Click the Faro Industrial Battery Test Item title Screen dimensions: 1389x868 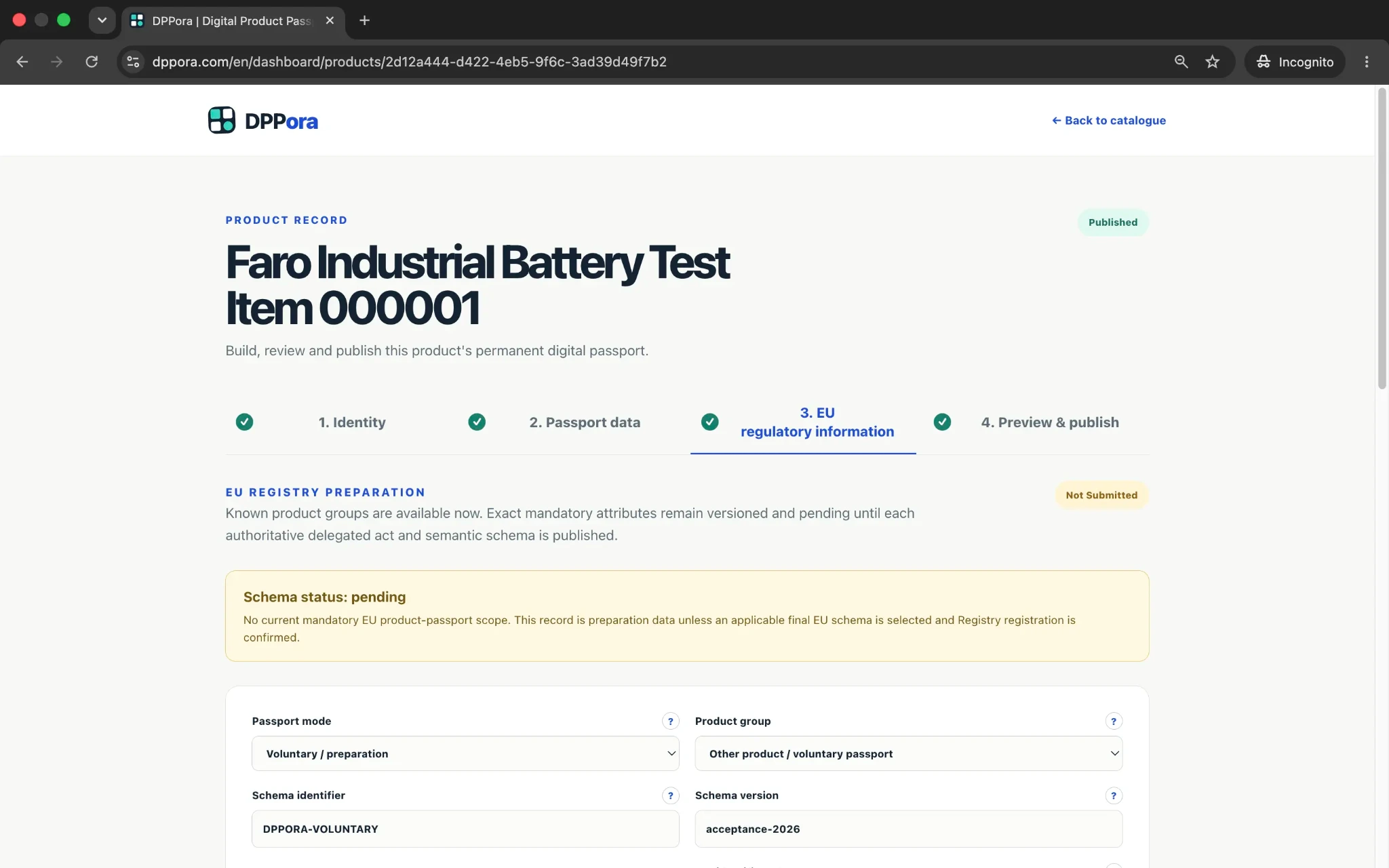pyautogui.click(x=477, y=285)
